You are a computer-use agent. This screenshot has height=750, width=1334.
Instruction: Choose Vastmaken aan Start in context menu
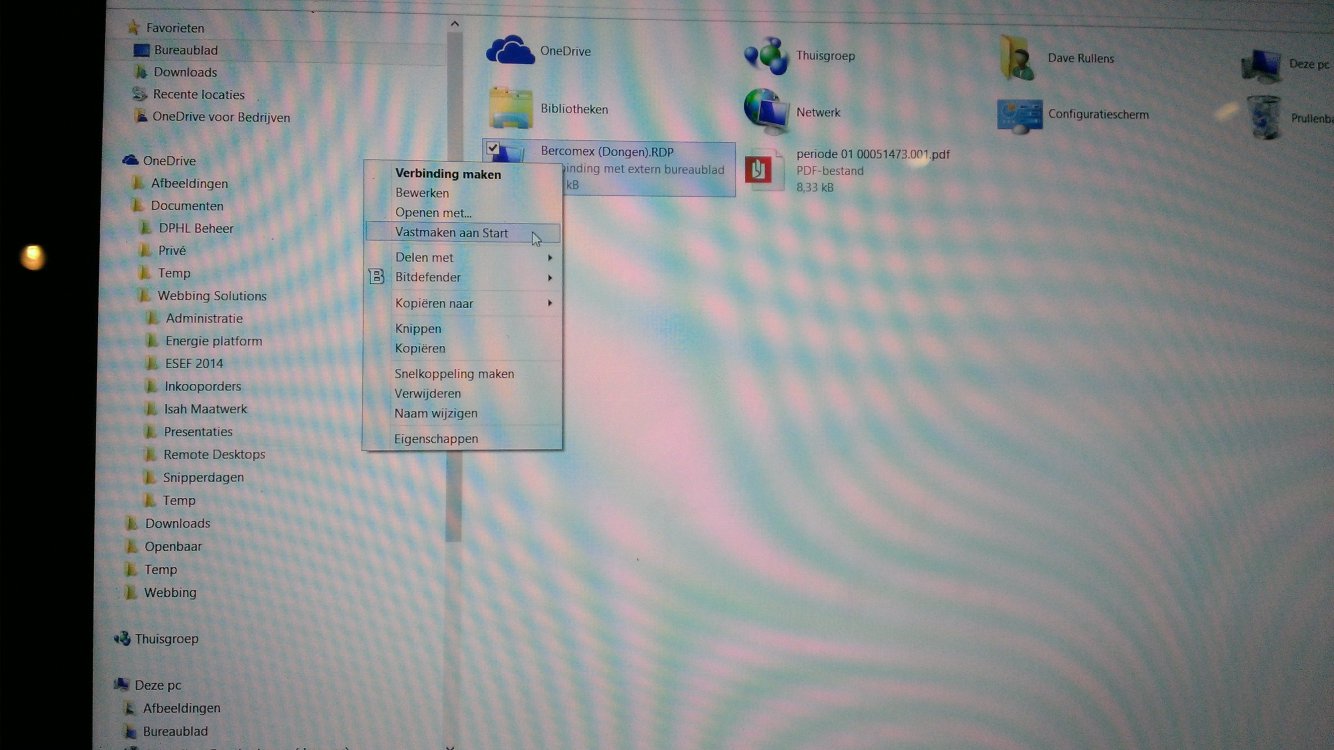click(x=452, y=233)
